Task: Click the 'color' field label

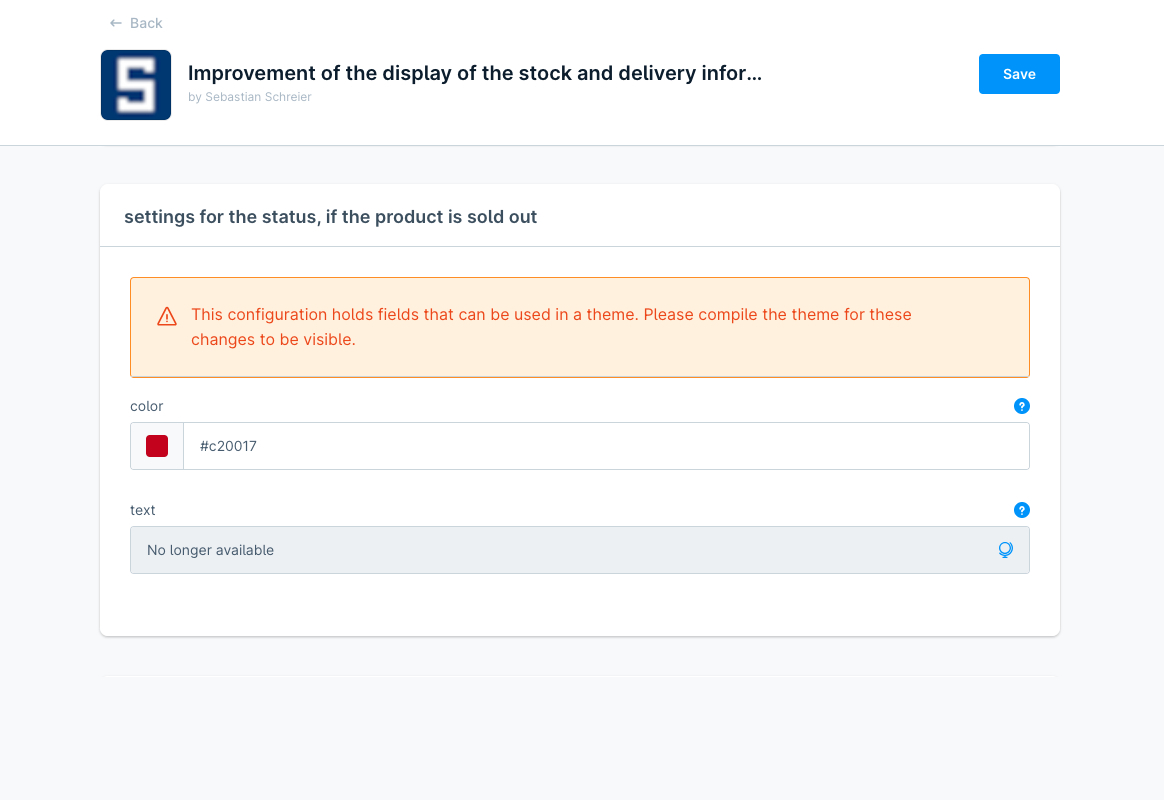Action: (x=147, y=406)
